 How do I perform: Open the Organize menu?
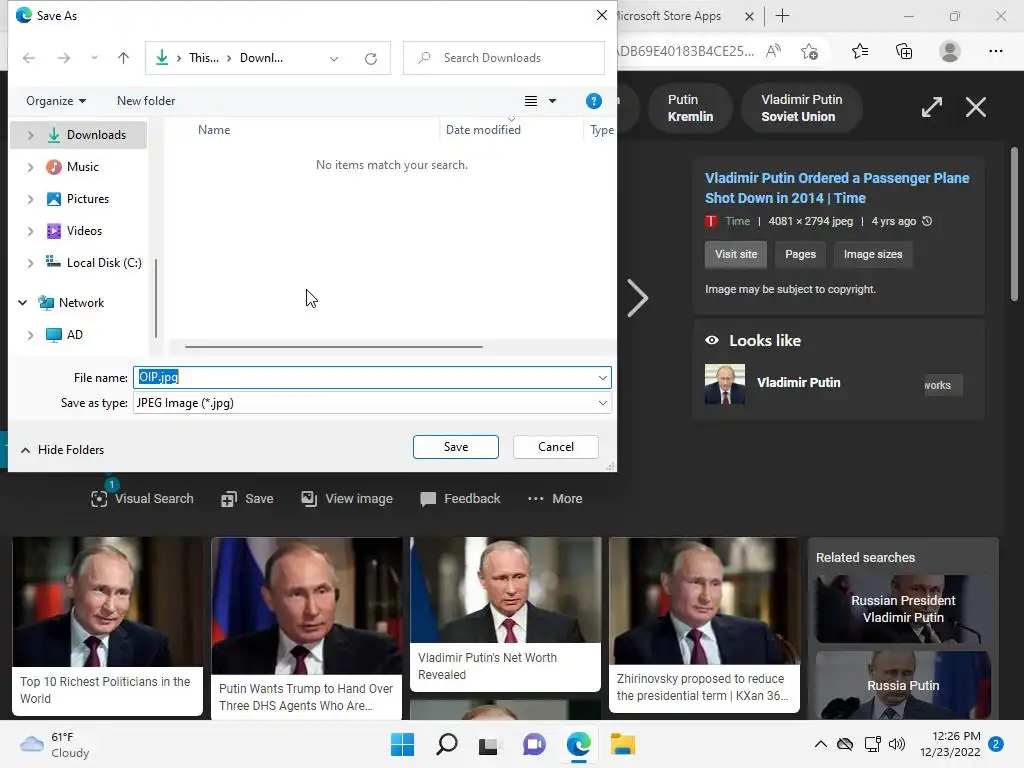56,101
